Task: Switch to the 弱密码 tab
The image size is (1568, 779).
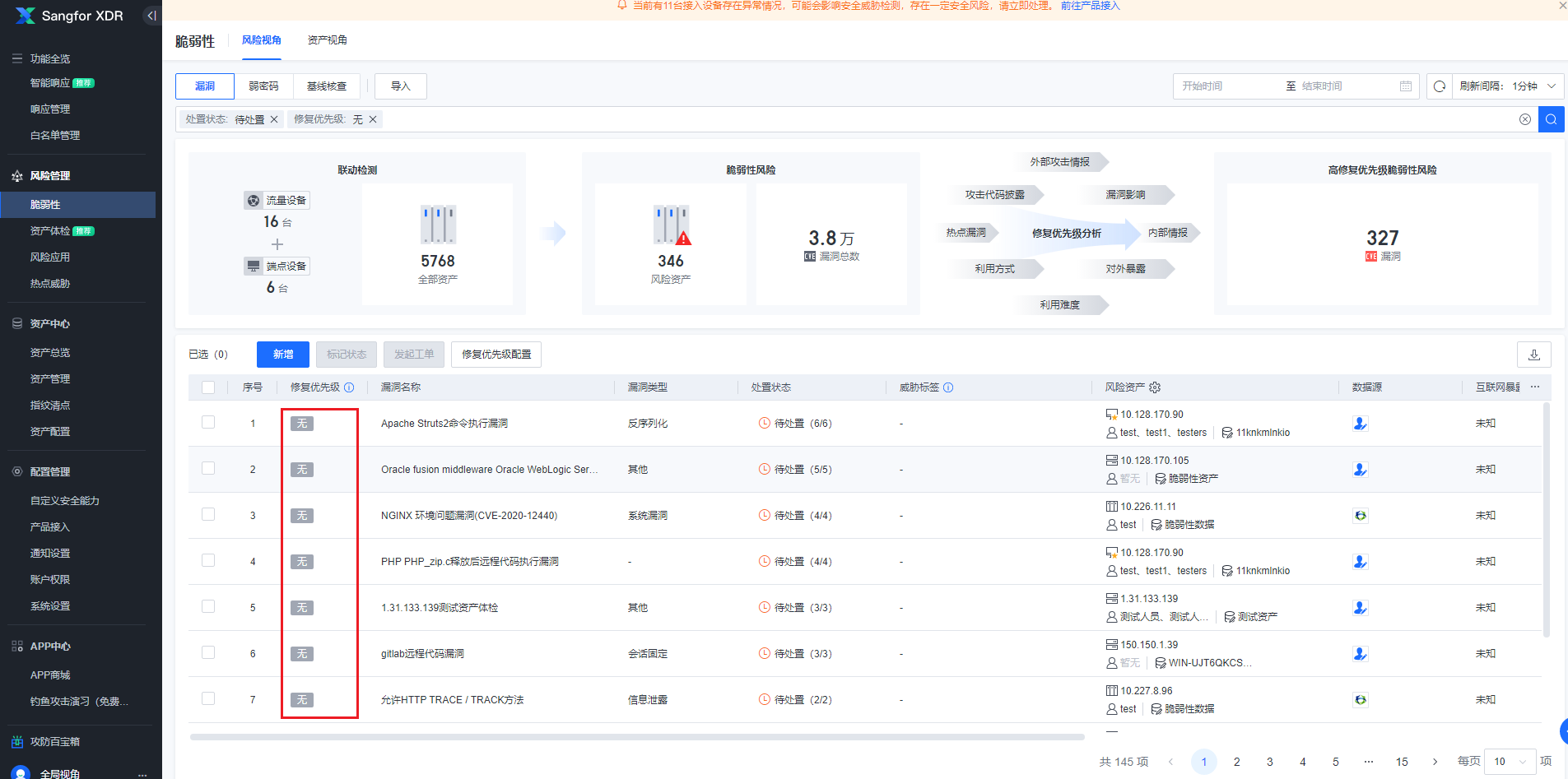Action: [x=263, y=86]
